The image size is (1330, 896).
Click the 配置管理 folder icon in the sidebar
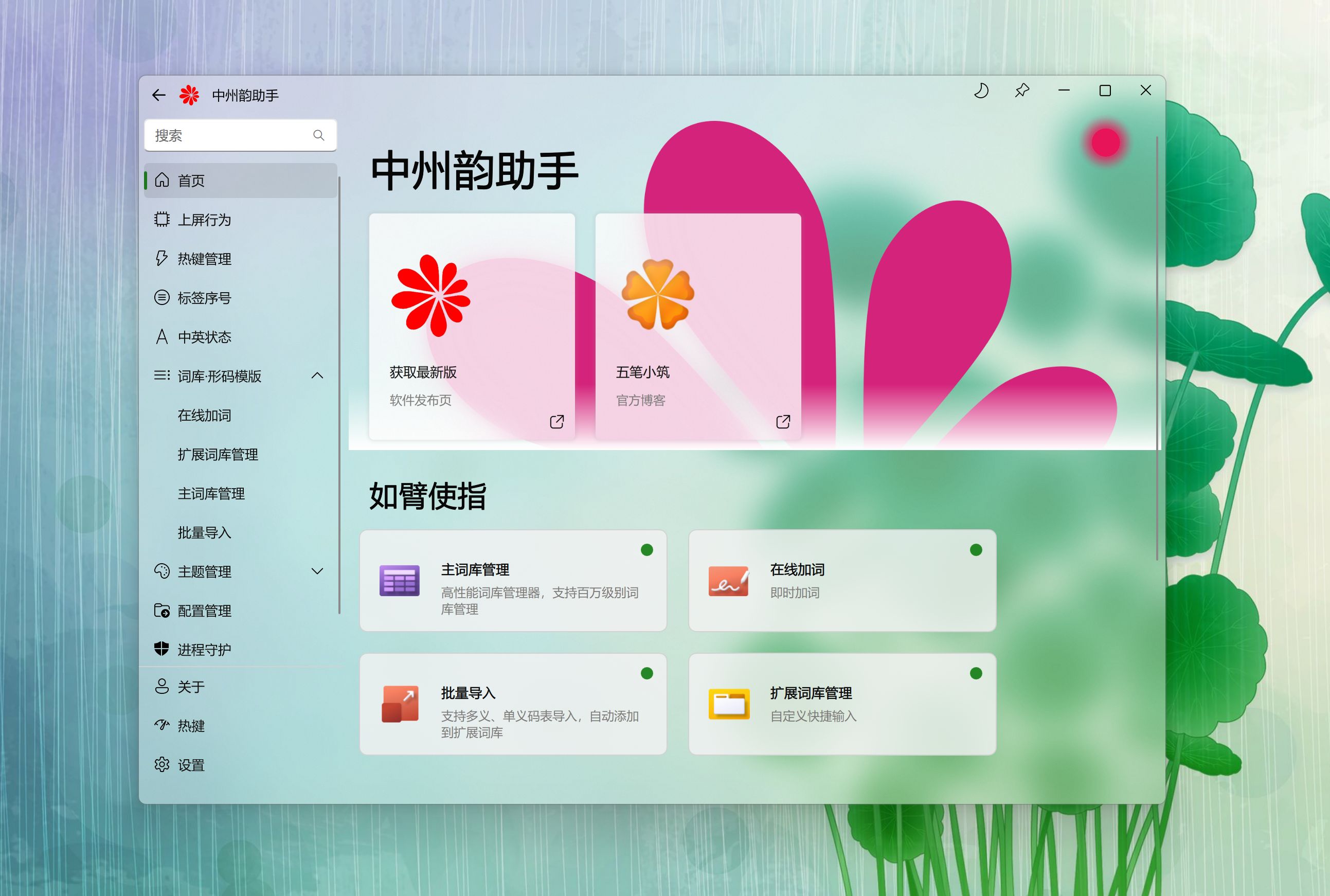[x=161, y=611]
